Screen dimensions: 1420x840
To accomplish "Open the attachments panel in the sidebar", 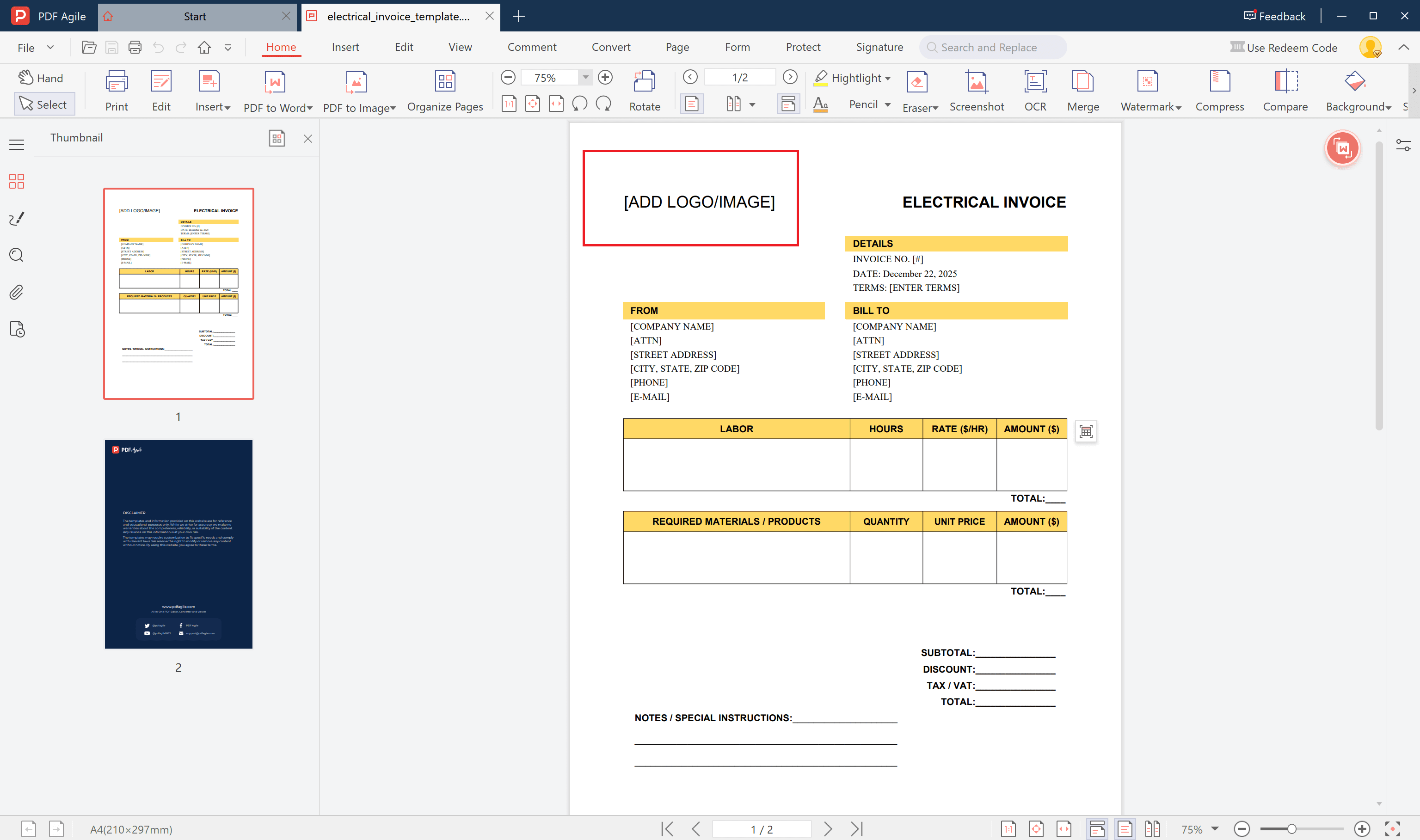I will pos(16,292).
